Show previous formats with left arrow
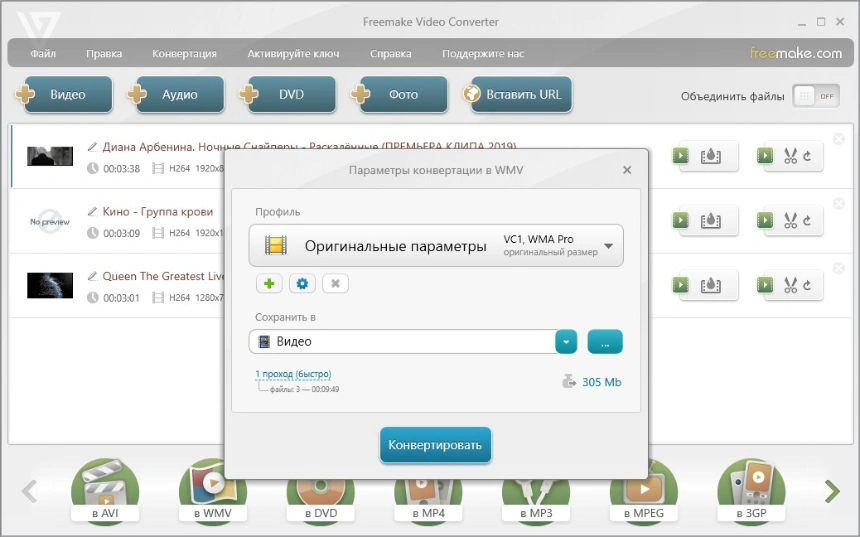 pyautogui.click(x=29, y=491)
